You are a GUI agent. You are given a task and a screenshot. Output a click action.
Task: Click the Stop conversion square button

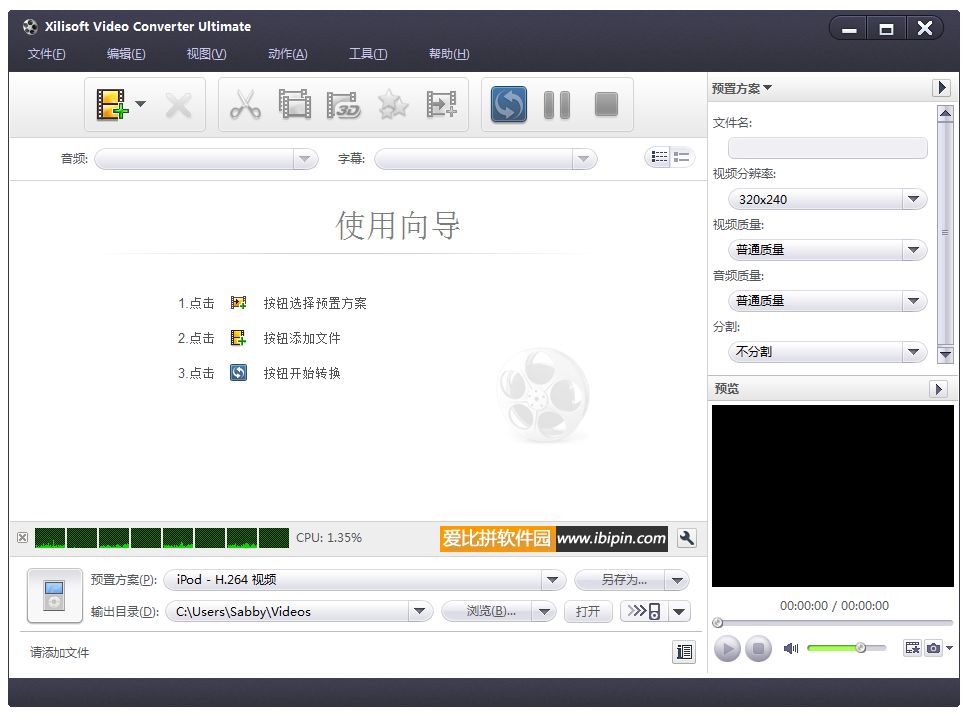click(606, 104)
